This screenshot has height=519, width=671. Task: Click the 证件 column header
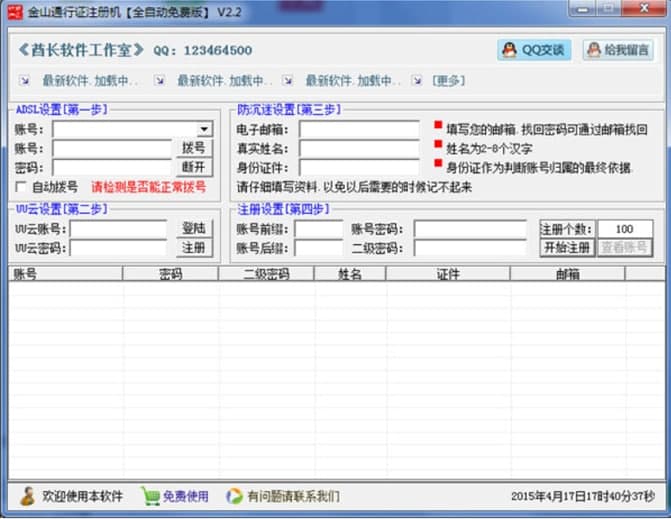coord(448,274)
